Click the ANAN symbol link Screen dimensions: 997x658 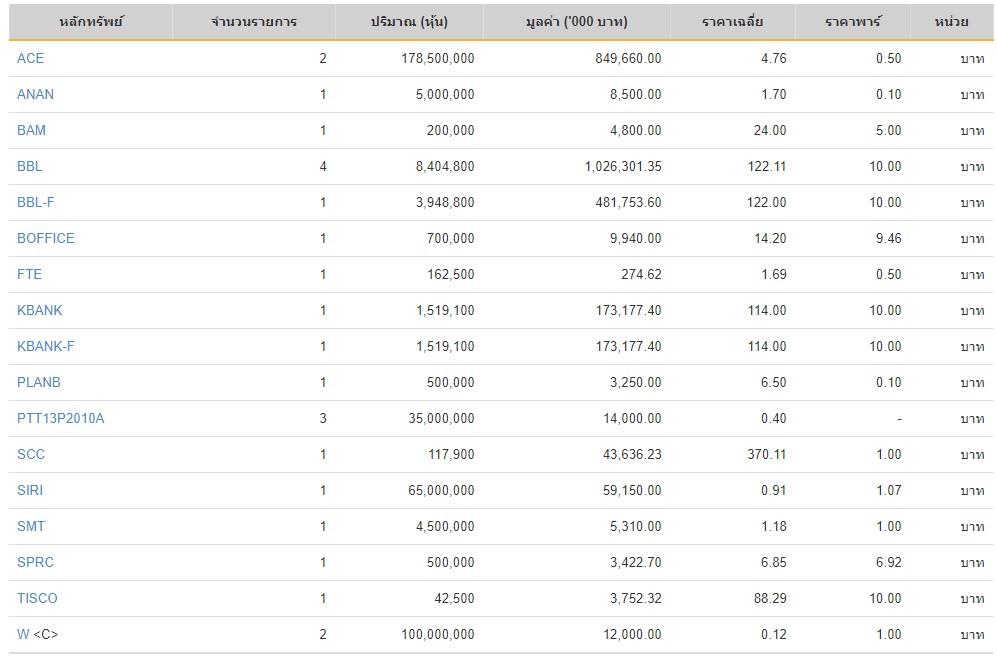pos(36,94)
